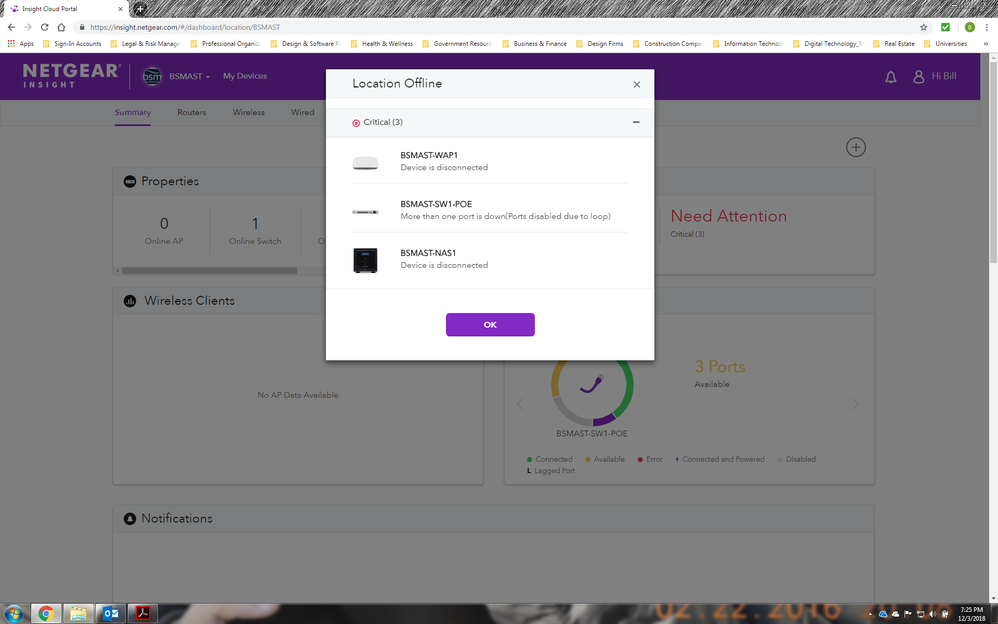Click the bsm location avatar
This screenshot has width=998, height=624.
(x=152, y=76)
